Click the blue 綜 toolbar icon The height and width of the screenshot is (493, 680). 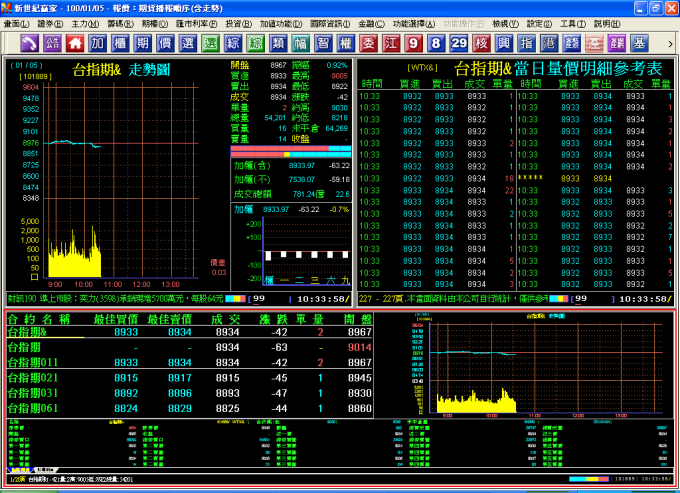233,43
